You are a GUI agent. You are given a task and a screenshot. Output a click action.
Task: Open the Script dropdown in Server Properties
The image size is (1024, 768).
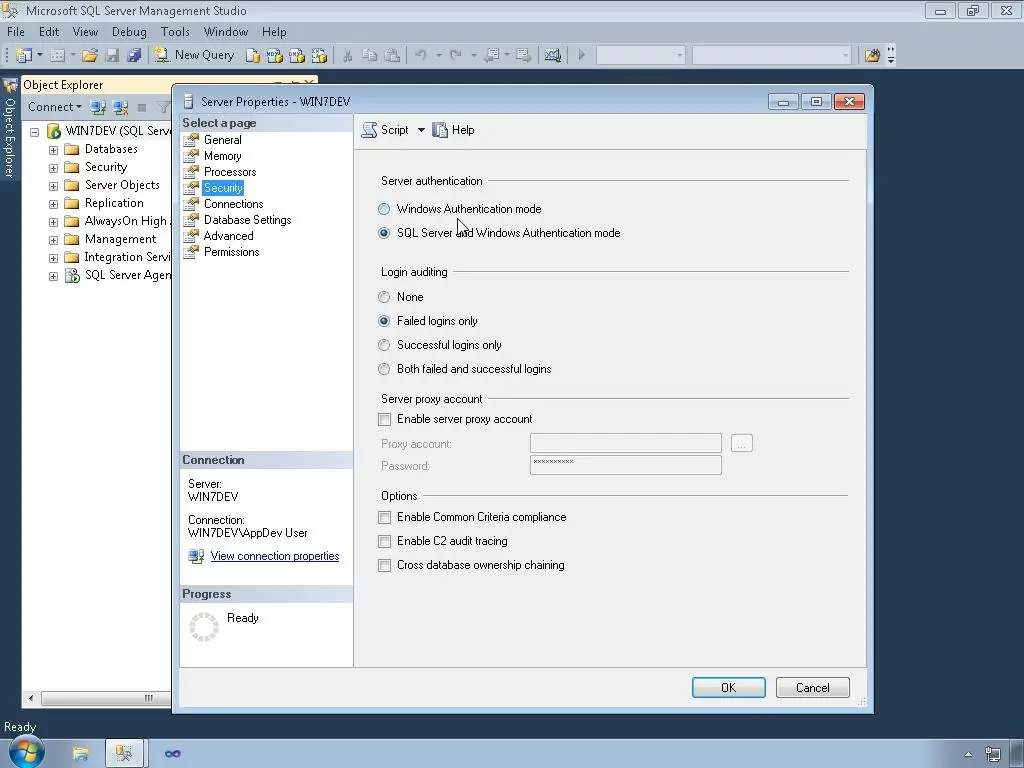pyautogui.click(x=419, y=129)
